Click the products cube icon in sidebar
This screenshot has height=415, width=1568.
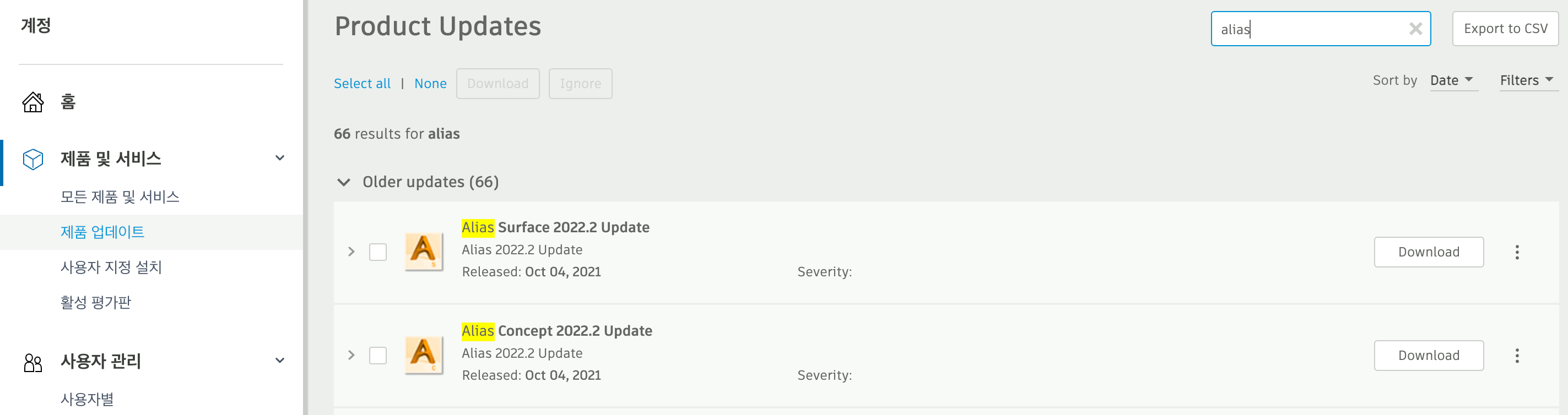point(33,160)
